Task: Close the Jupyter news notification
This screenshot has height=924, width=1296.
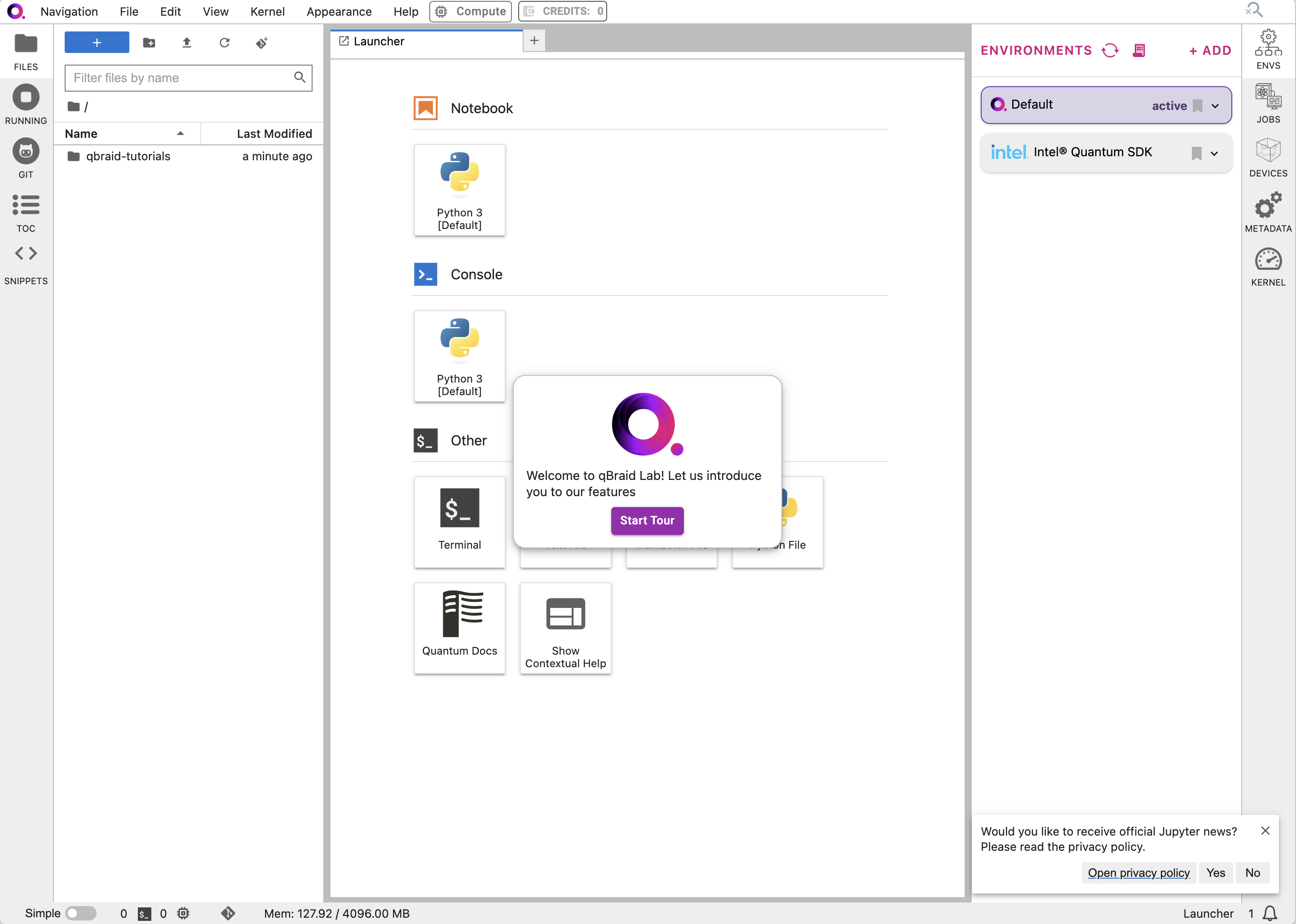Action: click(x=1265, y=831)
